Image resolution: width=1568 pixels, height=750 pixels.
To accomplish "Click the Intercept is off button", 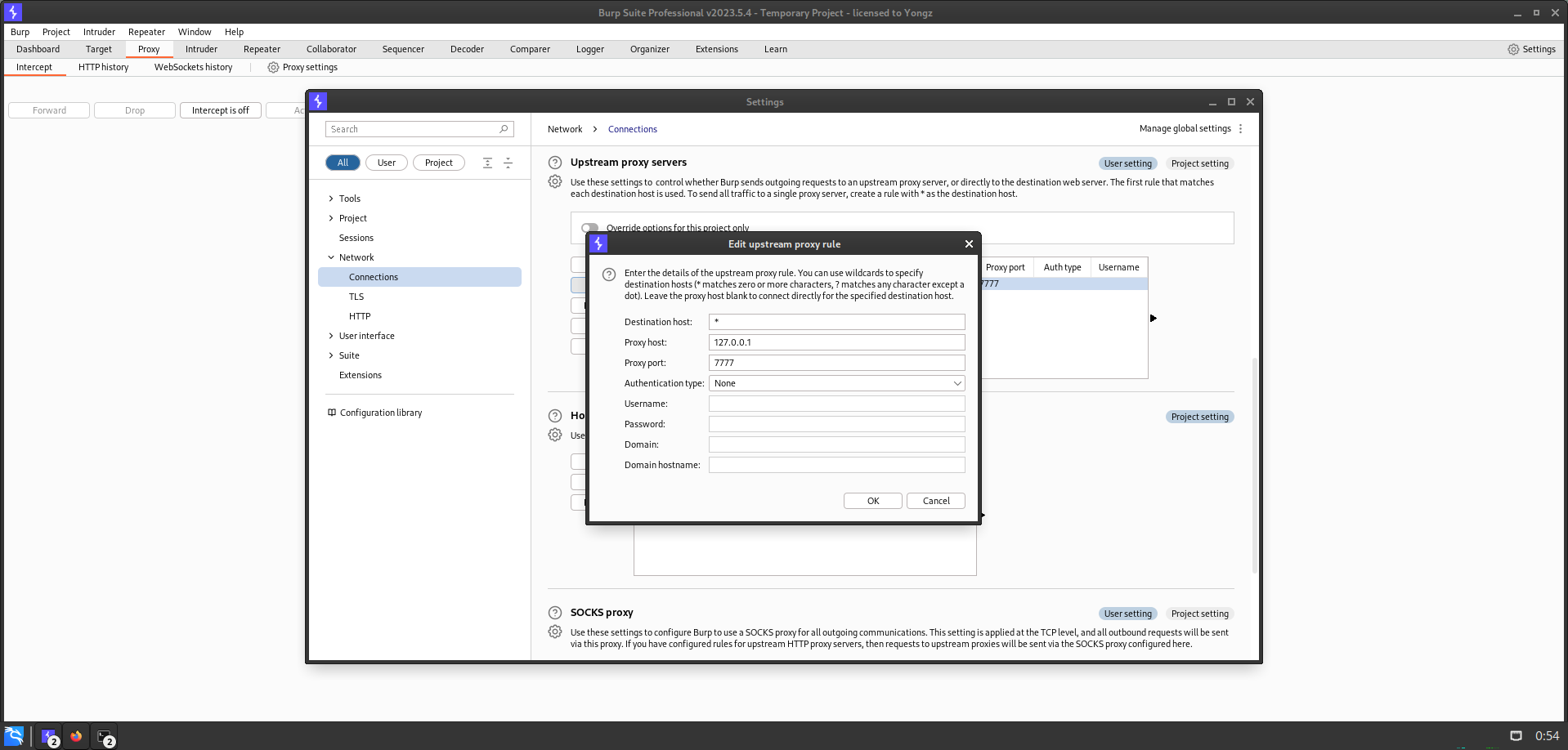I will tap(221, 110).
